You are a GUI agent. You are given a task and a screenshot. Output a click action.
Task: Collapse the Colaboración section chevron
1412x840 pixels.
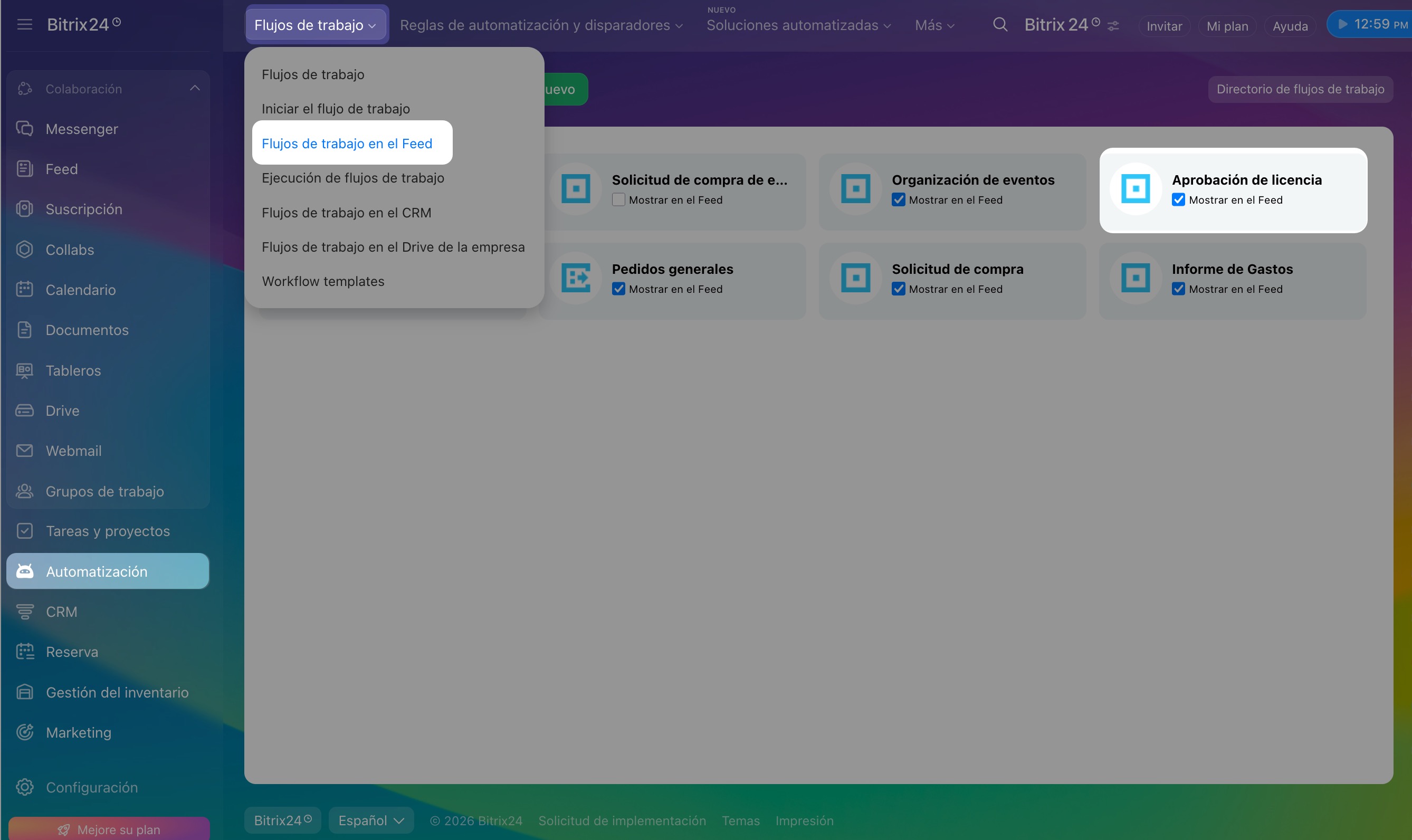point(195,88)
